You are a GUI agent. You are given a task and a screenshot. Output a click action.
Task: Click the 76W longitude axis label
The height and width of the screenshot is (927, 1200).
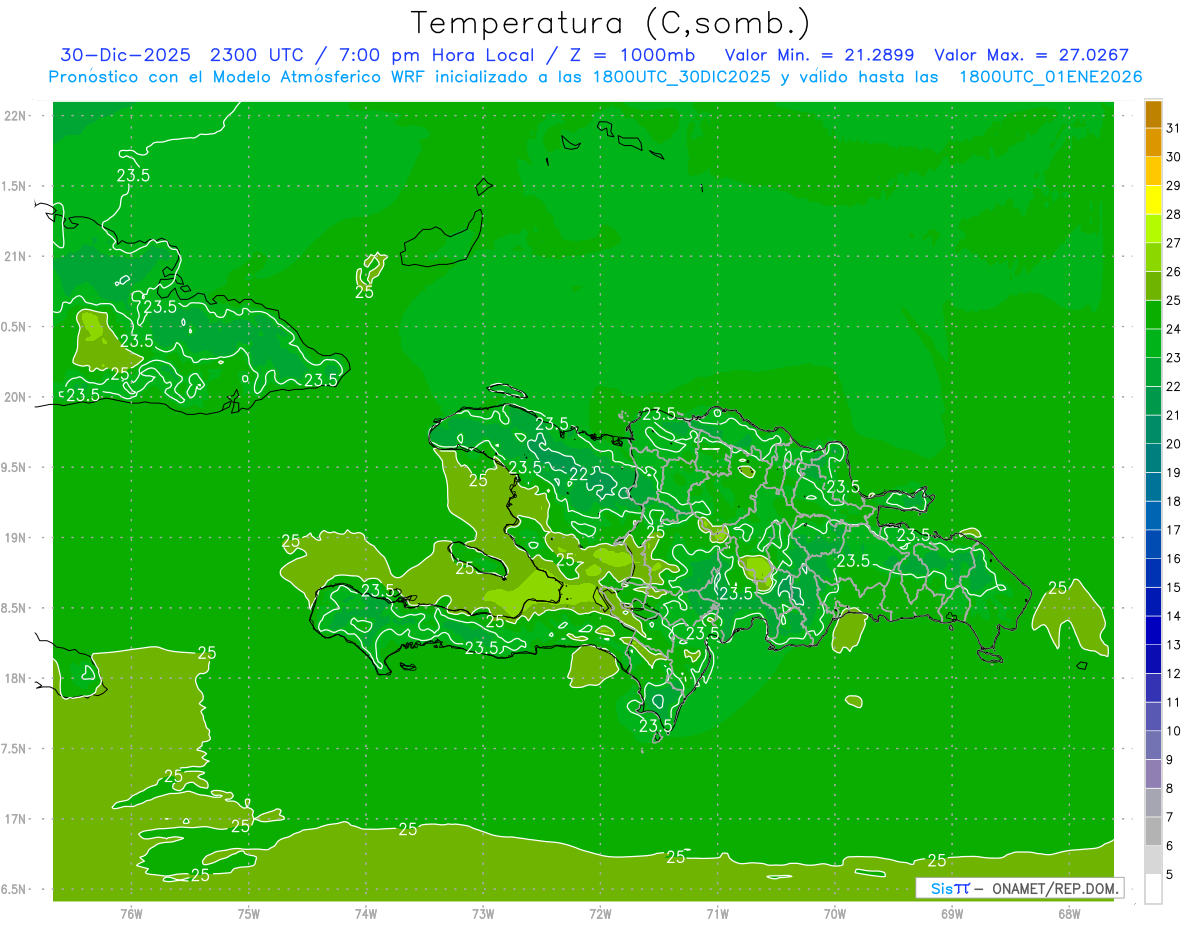coord(131,914)
